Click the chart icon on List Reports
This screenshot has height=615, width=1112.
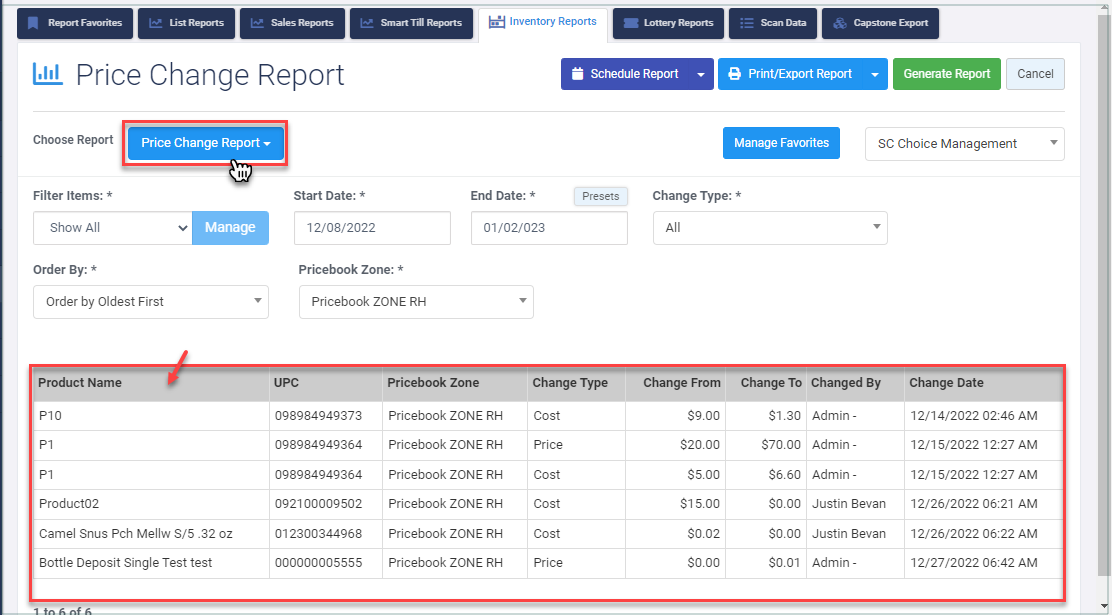155,23
